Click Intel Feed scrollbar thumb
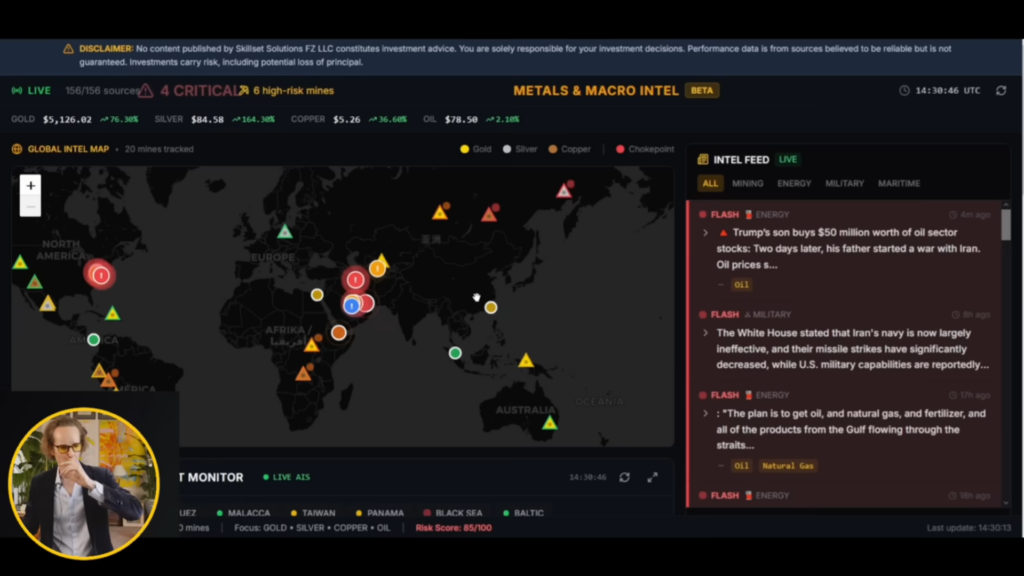The image size is (1024, 576). [1006, 225]
